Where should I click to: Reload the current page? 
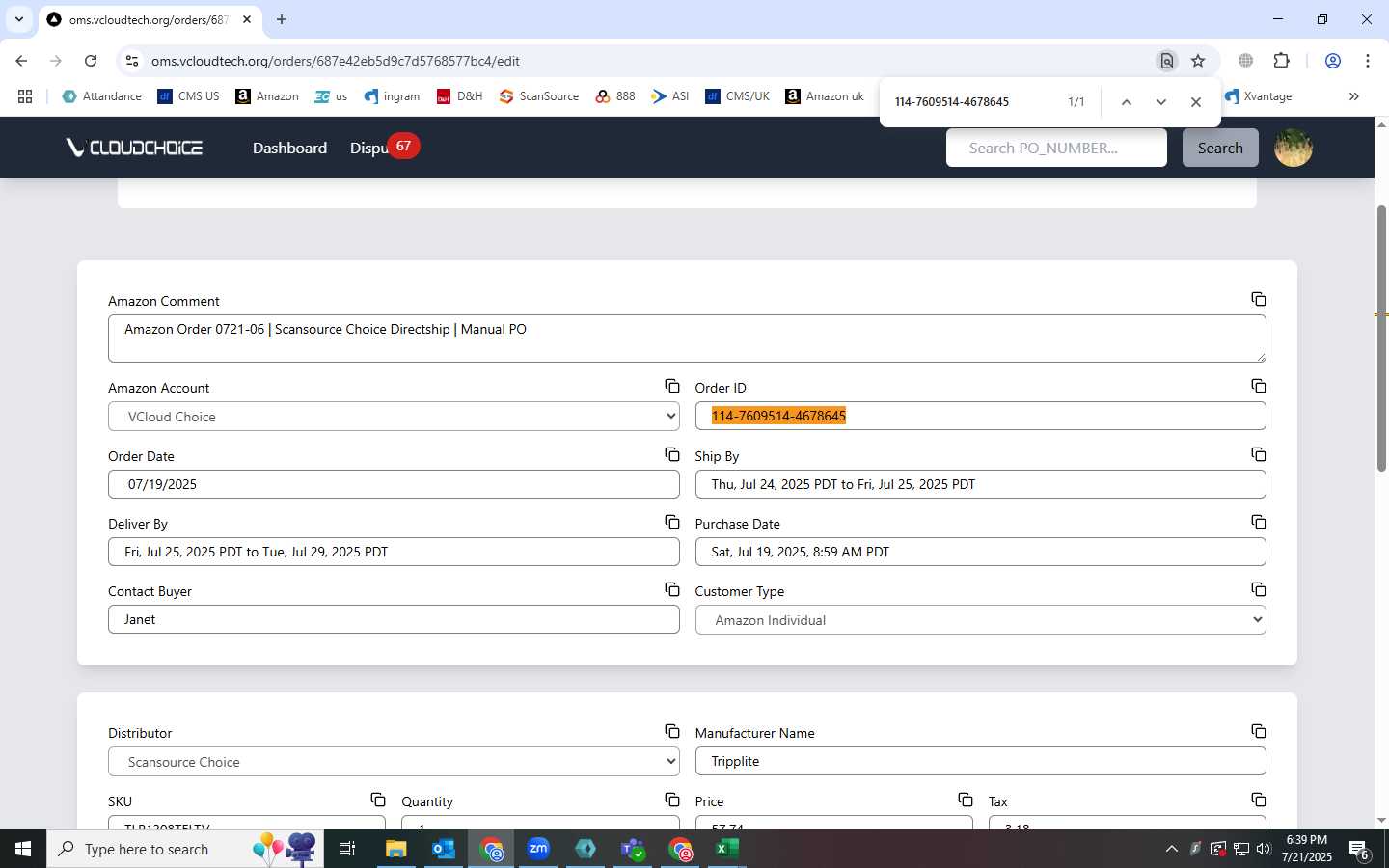click(91, 61)
